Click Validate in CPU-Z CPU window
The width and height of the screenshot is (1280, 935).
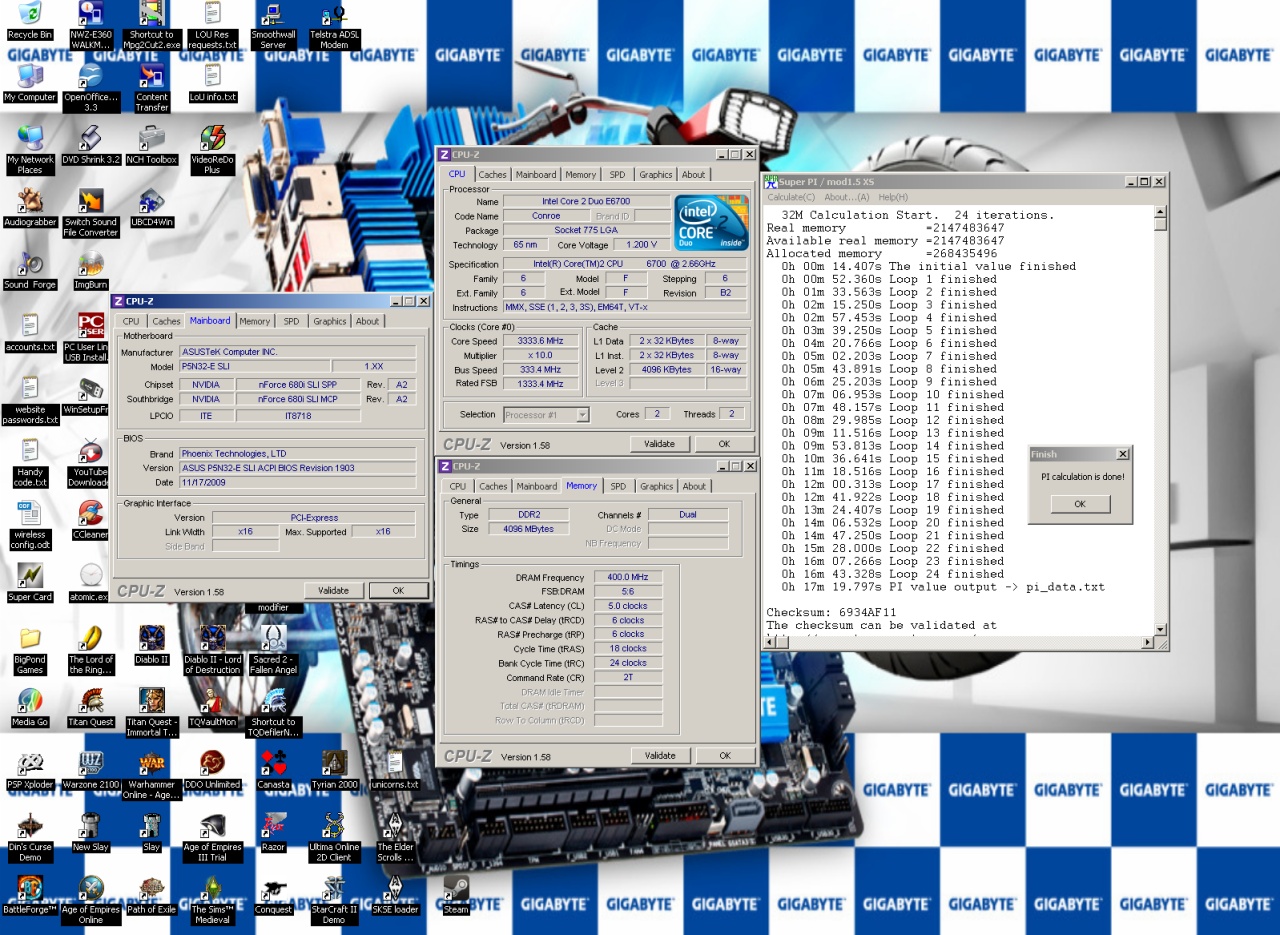pyautogui.click(x=660, y=444)
